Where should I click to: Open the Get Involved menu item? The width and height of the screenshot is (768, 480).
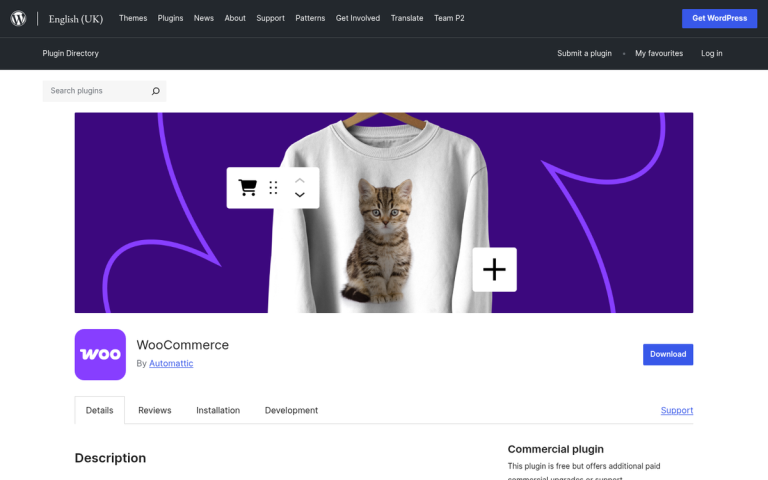click(x=358, y=18)
